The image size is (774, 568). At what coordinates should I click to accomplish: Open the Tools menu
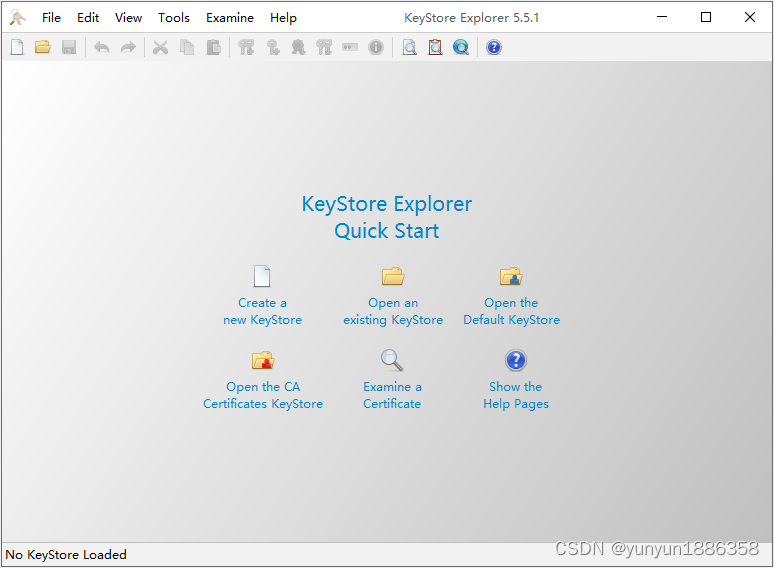174,18
